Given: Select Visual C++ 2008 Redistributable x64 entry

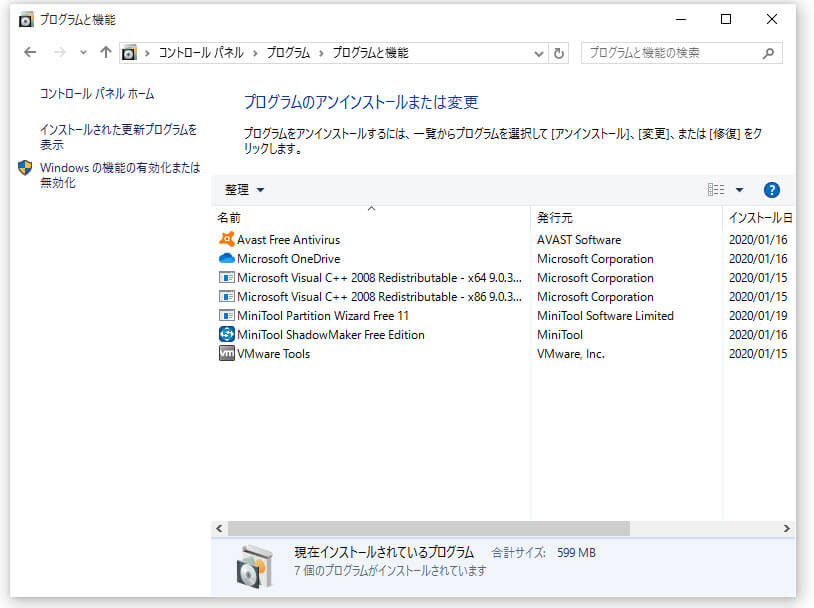Looking at the screenshot, I should (x=379, y=278).
